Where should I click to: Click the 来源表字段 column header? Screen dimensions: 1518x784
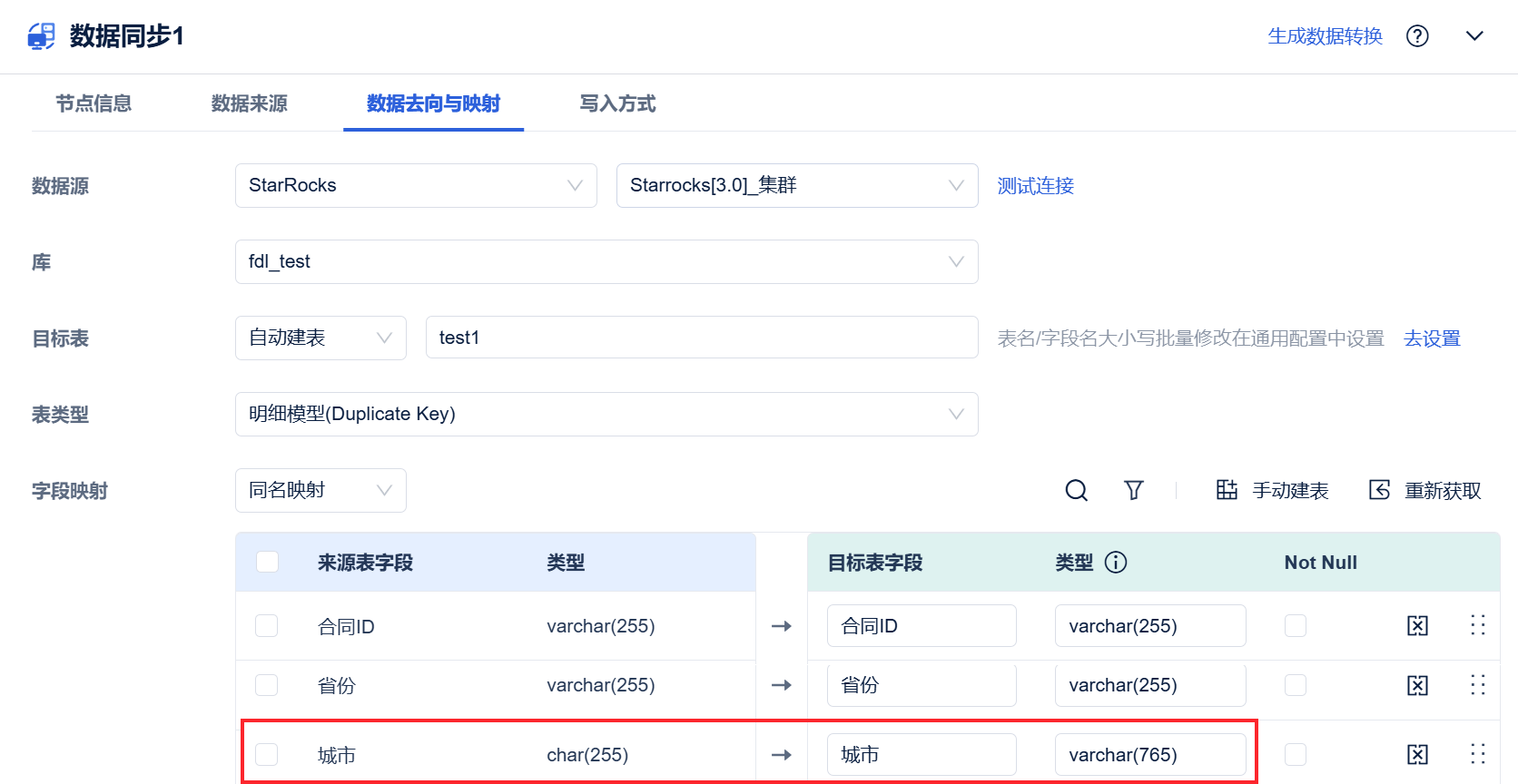(x=365, y=563)
